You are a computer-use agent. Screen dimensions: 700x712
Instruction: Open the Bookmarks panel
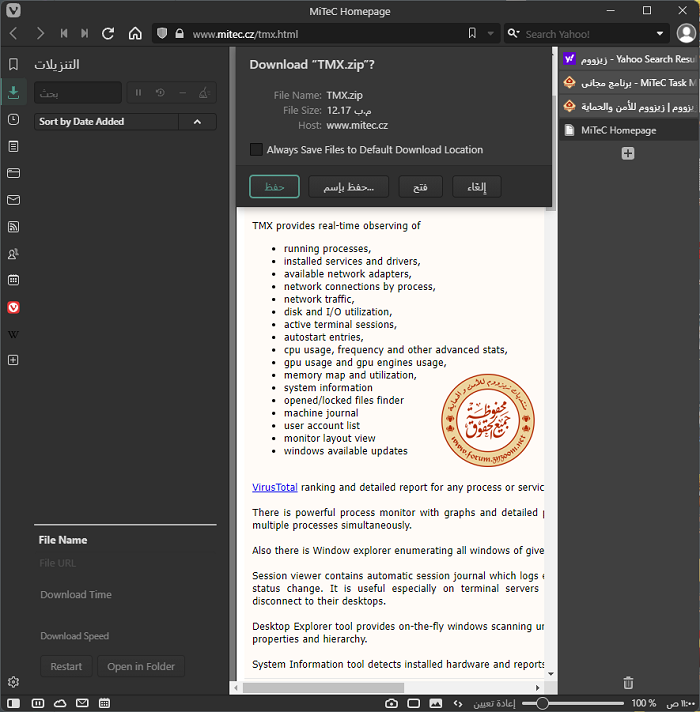(x=14, y=64)
